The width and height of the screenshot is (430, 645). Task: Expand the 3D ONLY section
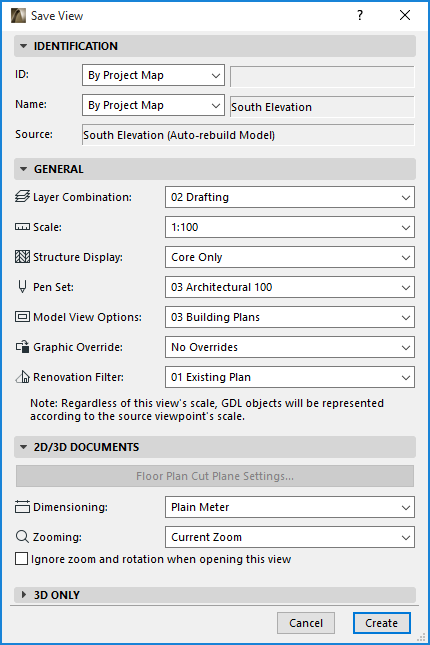coord(215,595)
